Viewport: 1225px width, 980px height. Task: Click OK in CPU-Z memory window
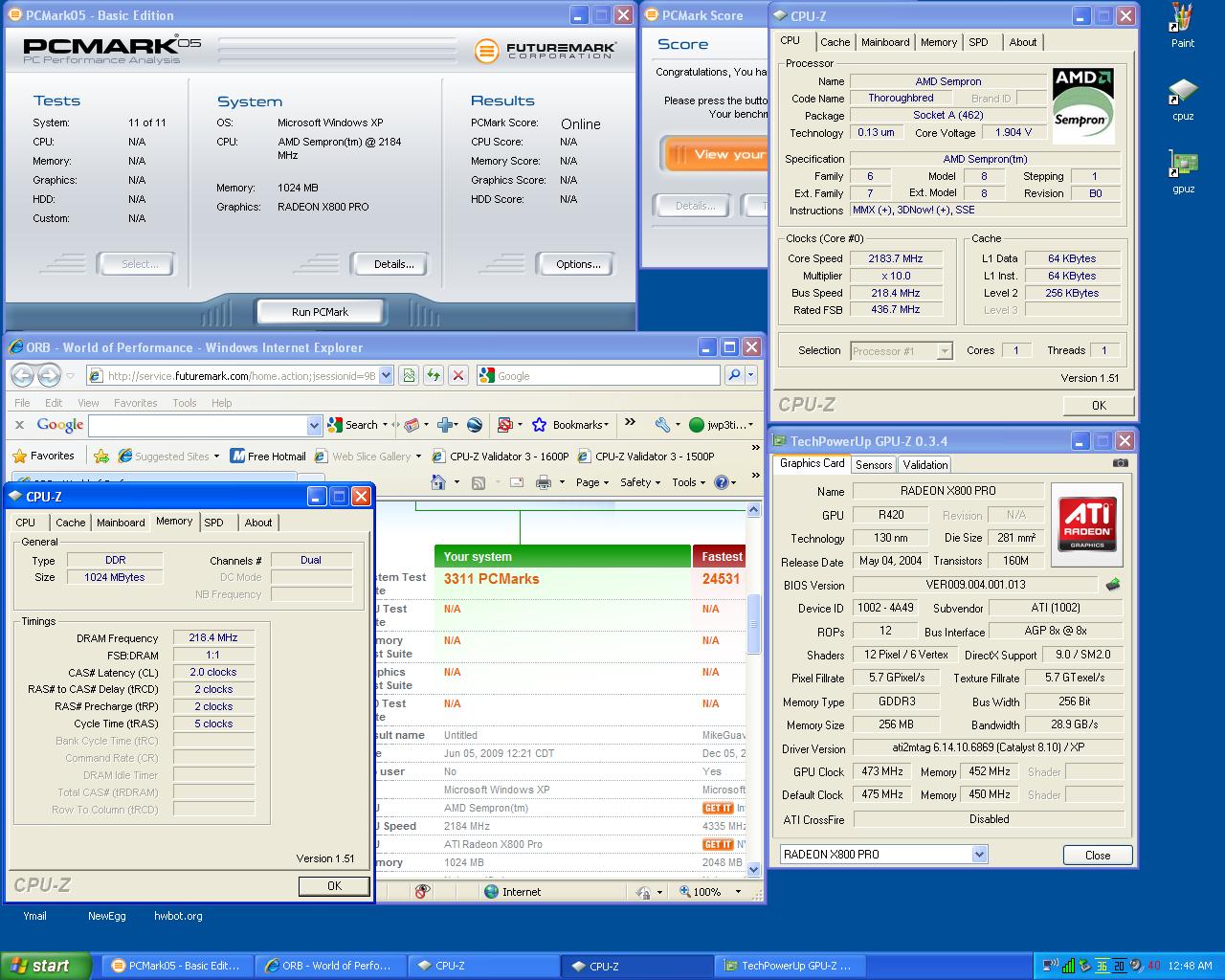[x=334, y=886]
